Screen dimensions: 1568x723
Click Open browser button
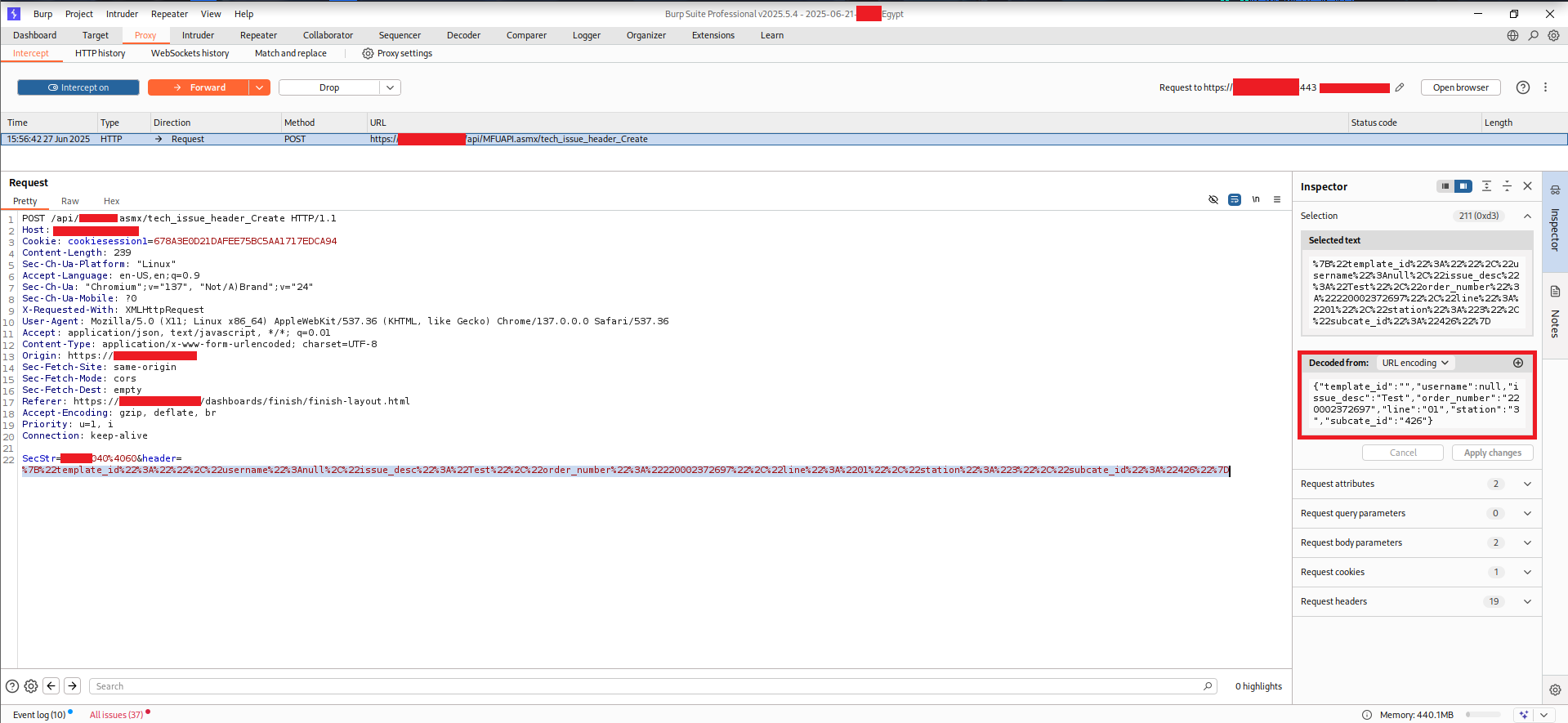tap(1461, 87)
